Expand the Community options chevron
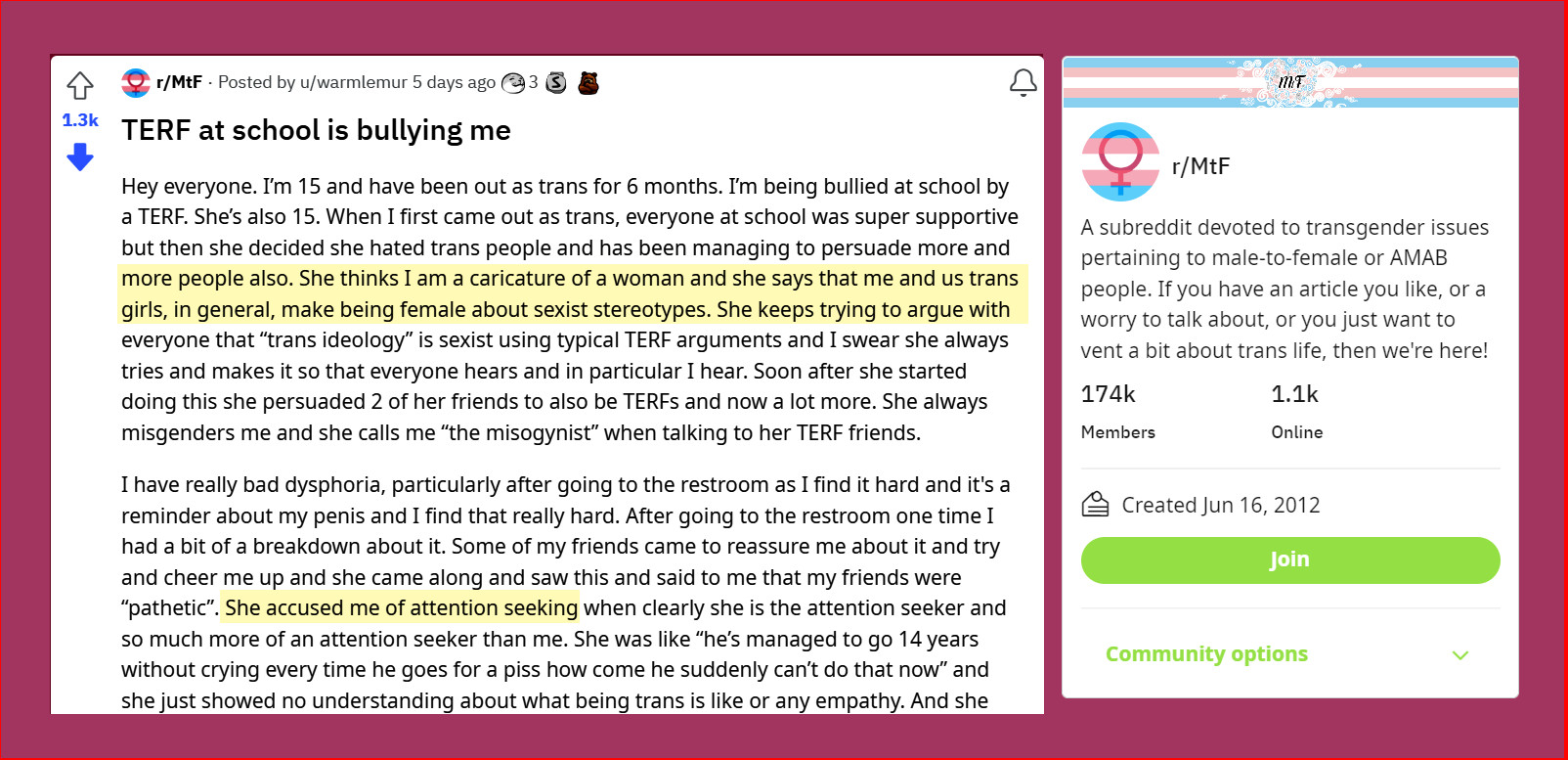 point(1460,655)
